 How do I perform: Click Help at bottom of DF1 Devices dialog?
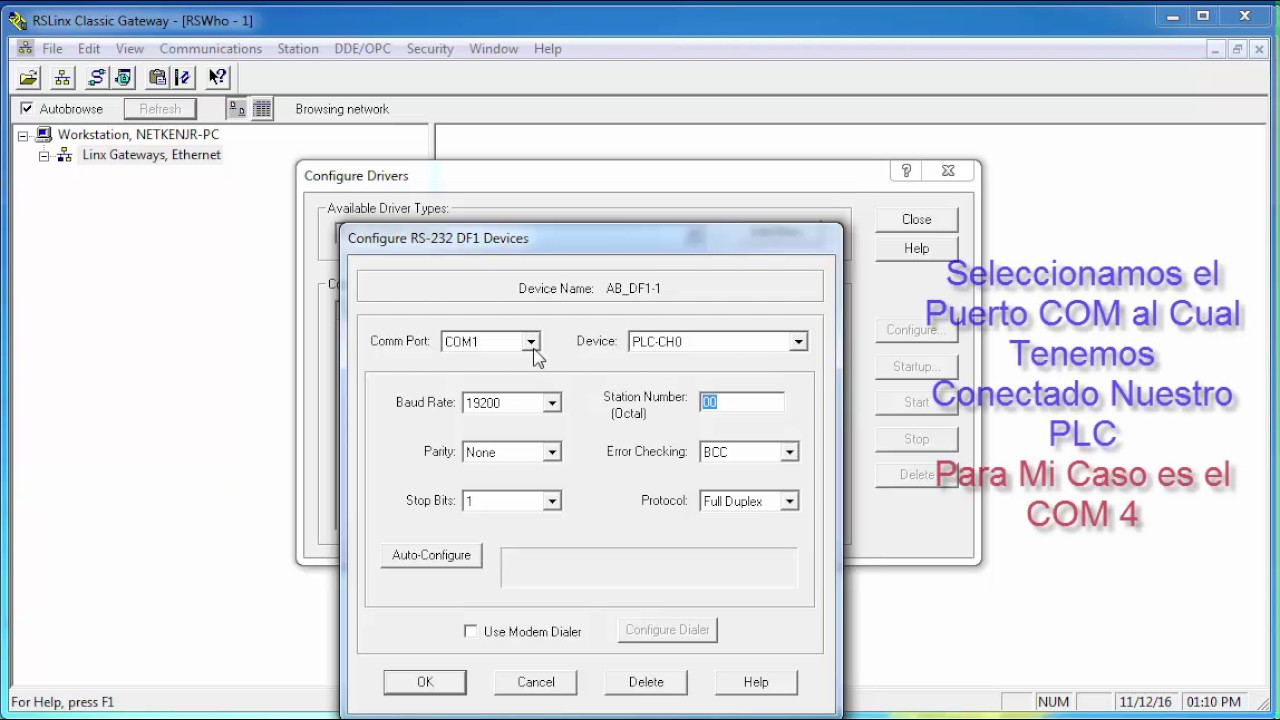tap(756, 682)
